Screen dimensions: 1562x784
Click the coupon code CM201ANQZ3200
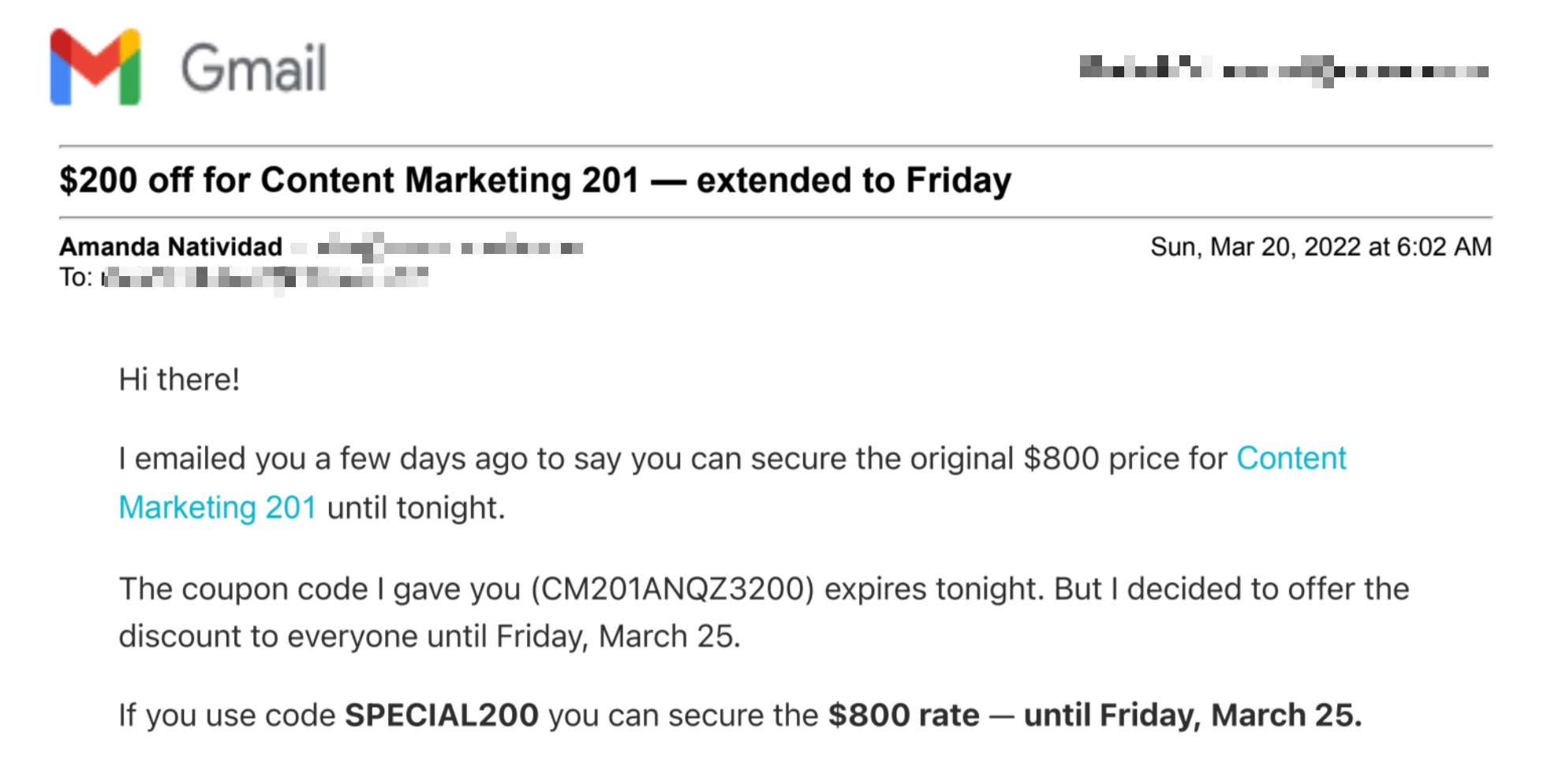point(673,589)
